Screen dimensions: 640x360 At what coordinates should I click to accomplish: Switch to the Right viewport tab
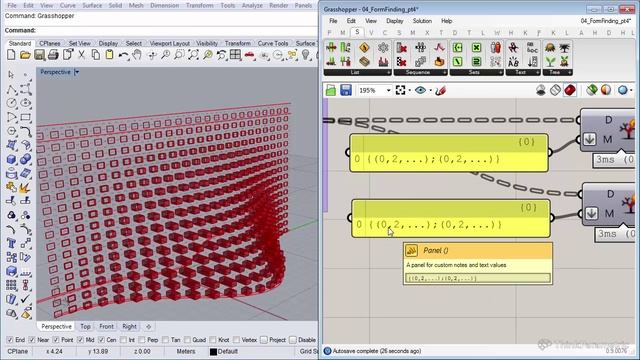point(129,327)
